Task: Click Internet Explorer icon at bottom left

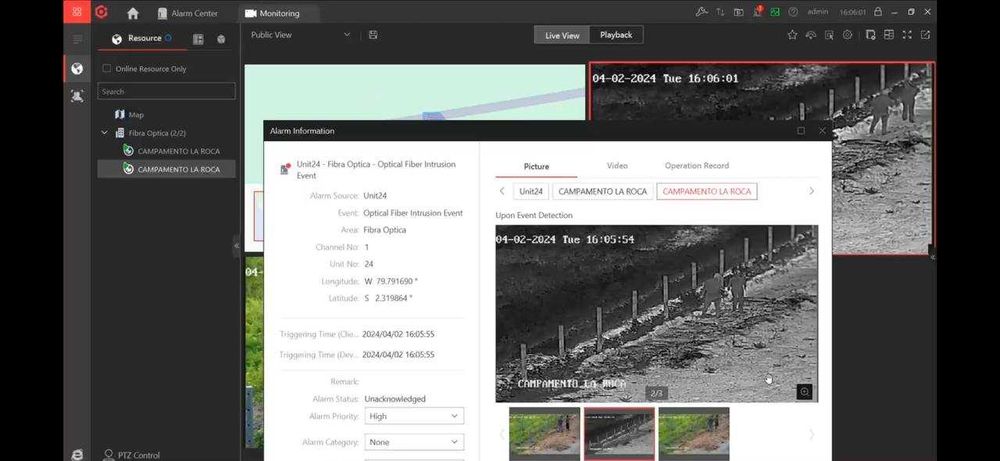Action: point(77,454)
